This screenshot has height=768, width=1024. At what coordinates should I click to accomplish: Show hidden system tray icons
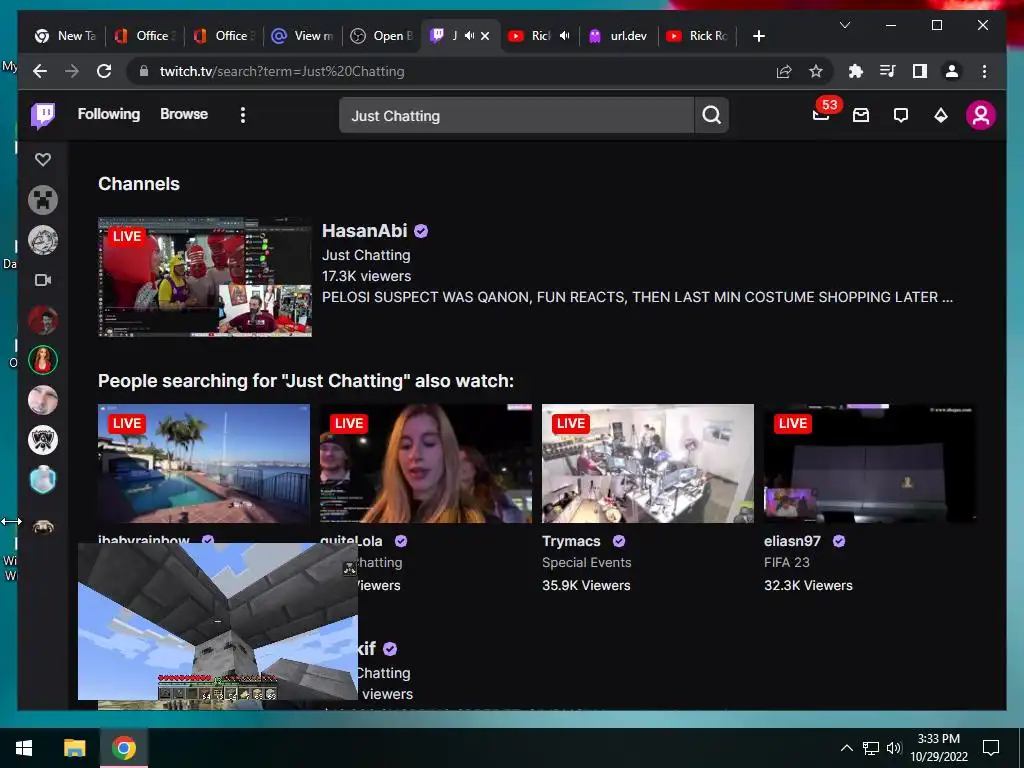click(846, 748)
